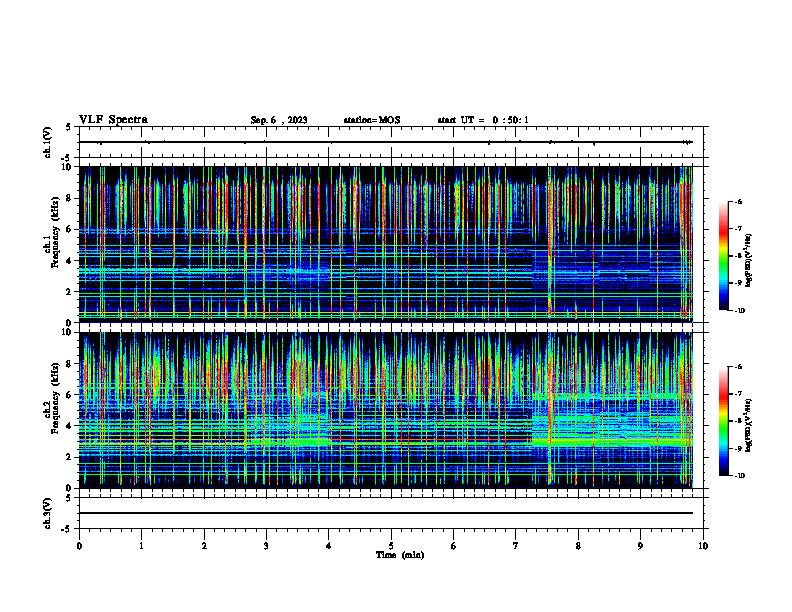This screenshot has height=612, width=792.
Task: Click the ch.1(V) waveform strip at the top
Action: [x=391, y=142]
